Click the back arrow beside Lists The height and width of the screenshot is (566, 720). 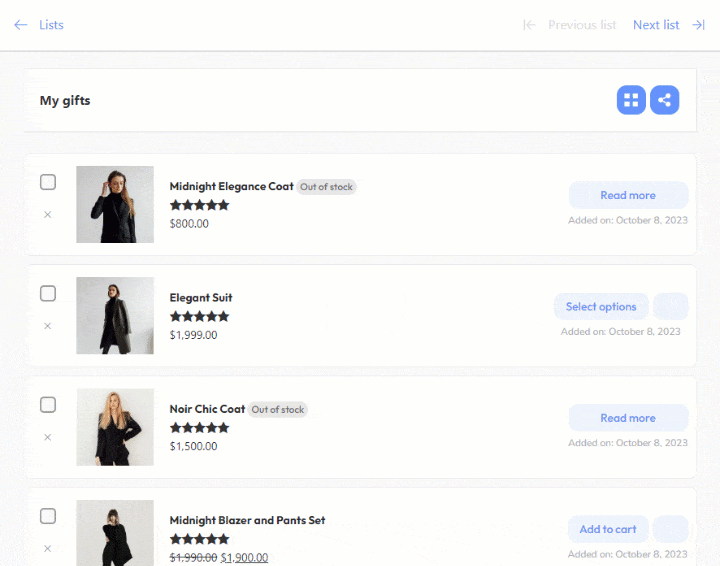click(21, 25)
